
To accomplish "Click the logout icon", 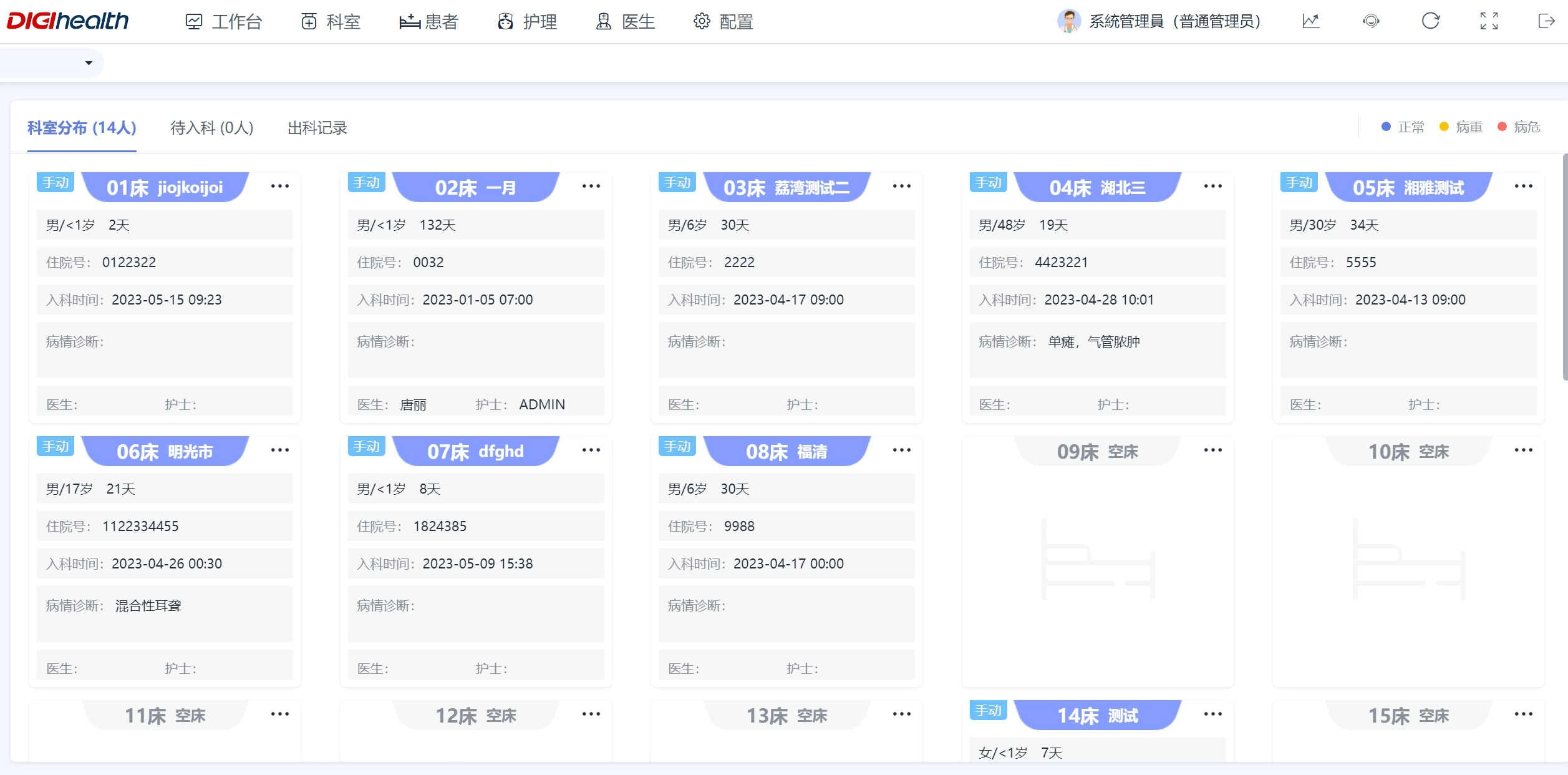I will click(x=1547, y=21).
